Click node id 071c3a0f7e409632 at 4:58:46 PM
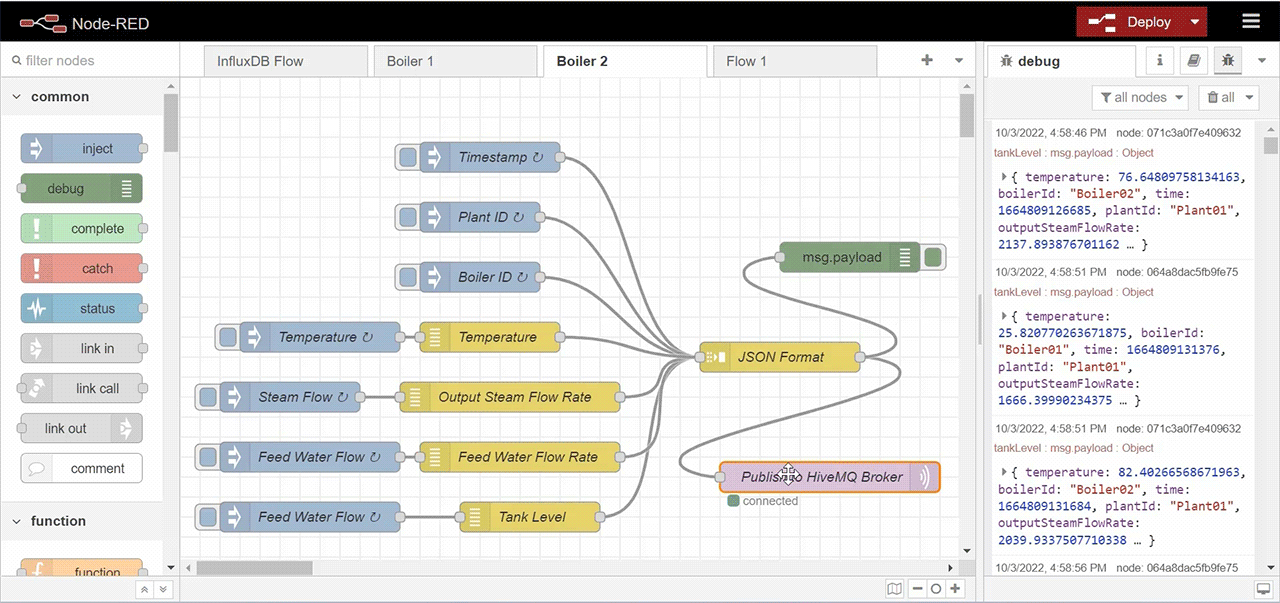The width and height of the screenshot is (1280, 603). [1178, 132]
